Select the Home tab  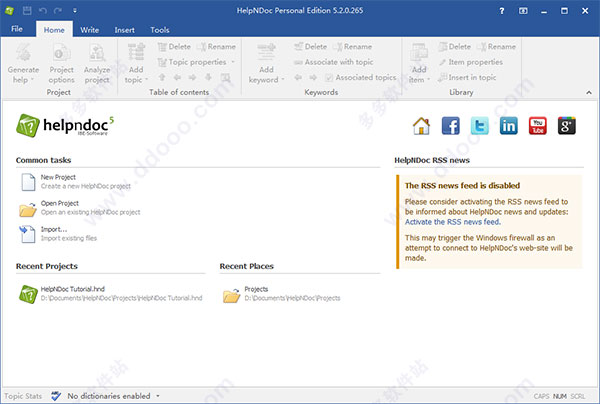(54, 30)
